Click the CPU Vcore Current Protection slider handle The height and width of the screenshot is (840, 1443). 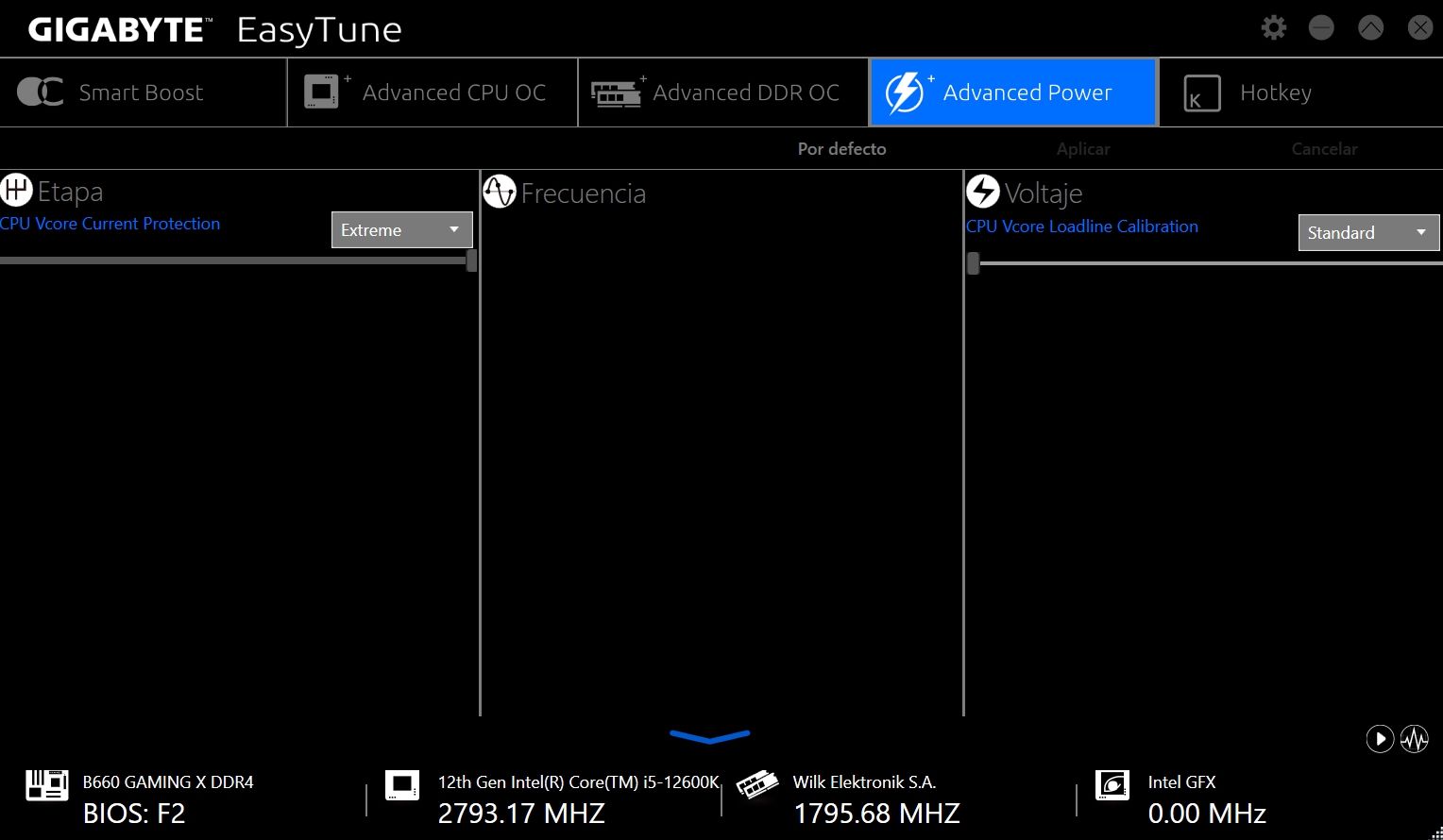click(471, 260)
